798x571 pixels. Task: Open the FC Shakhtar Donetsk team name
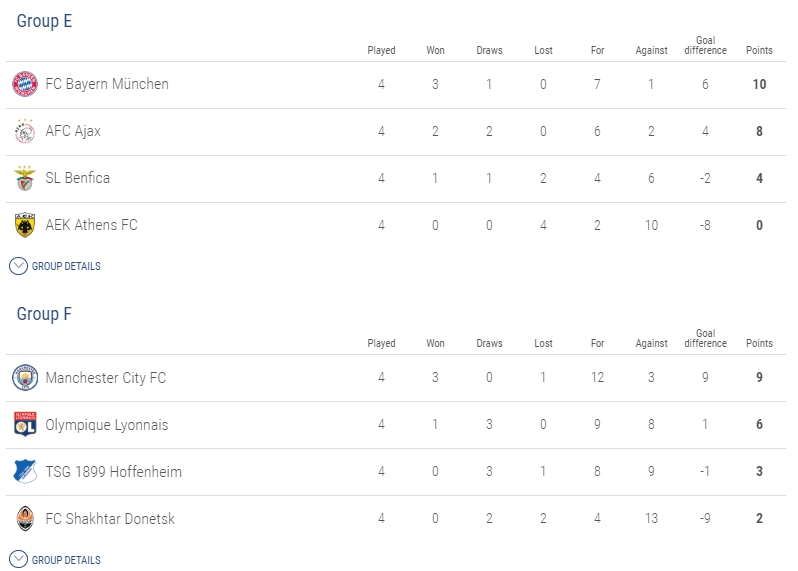tap(112, 519)
